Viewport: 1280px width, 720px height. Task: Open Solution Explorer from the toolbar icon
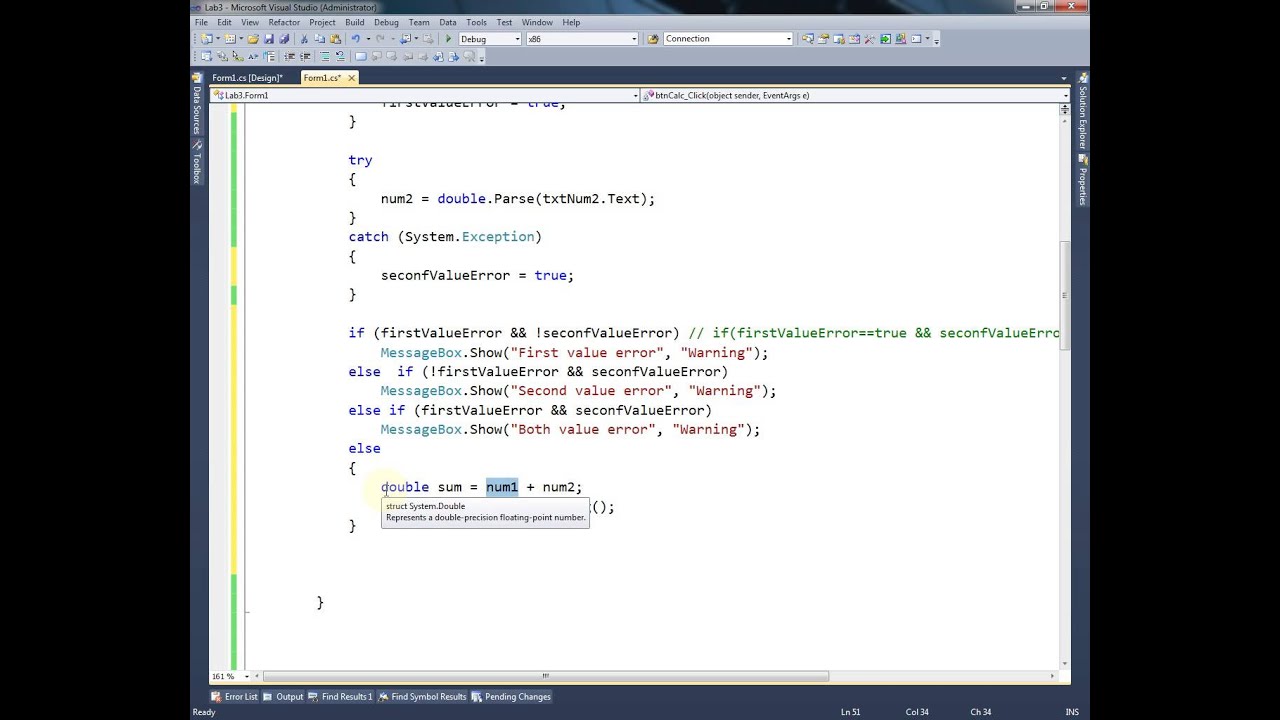pyautogui.click(x=808, y=39)
